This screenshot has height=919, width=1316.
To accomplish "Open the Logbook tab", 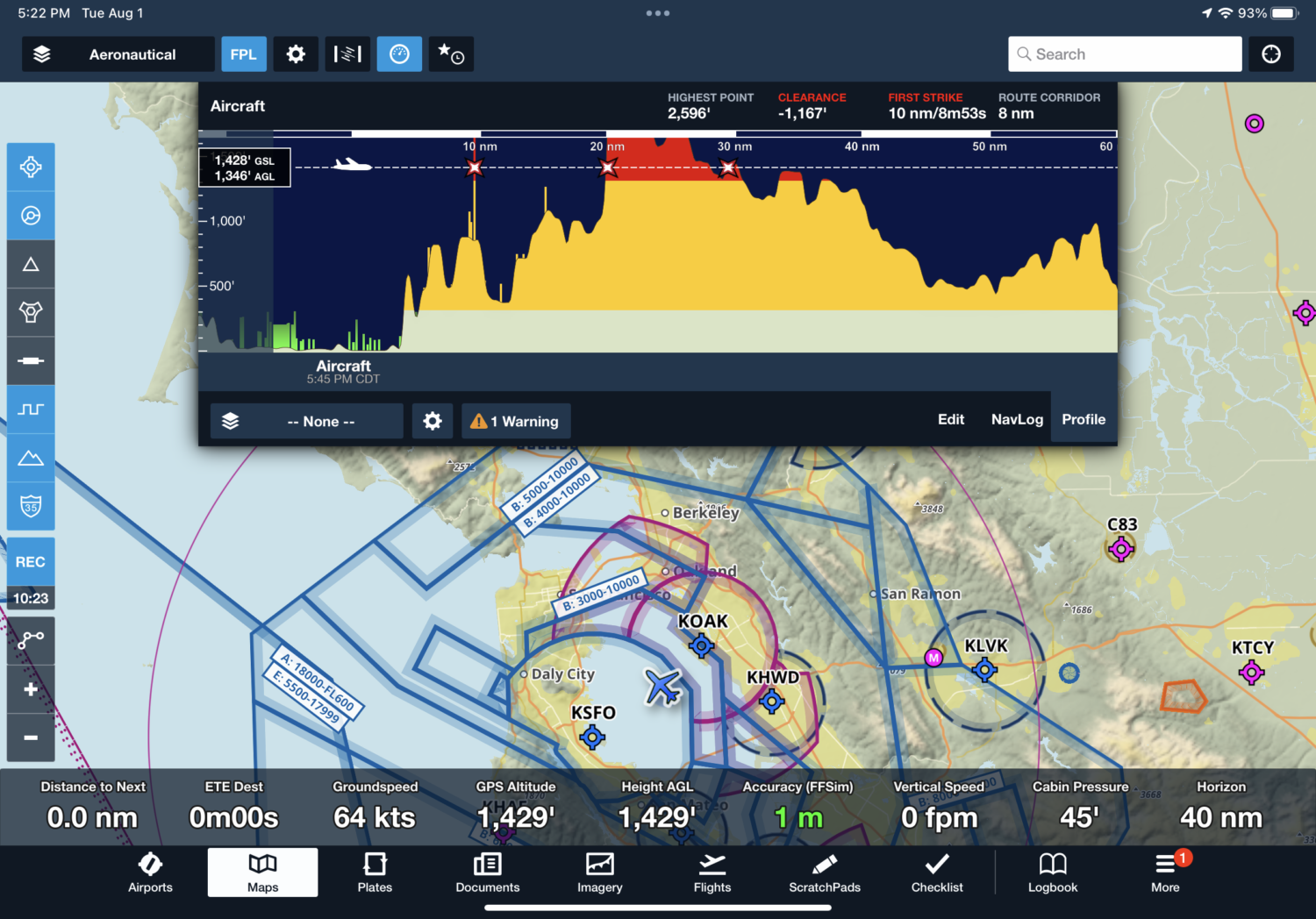I will pyautogui.click(x=1052, y=873).
